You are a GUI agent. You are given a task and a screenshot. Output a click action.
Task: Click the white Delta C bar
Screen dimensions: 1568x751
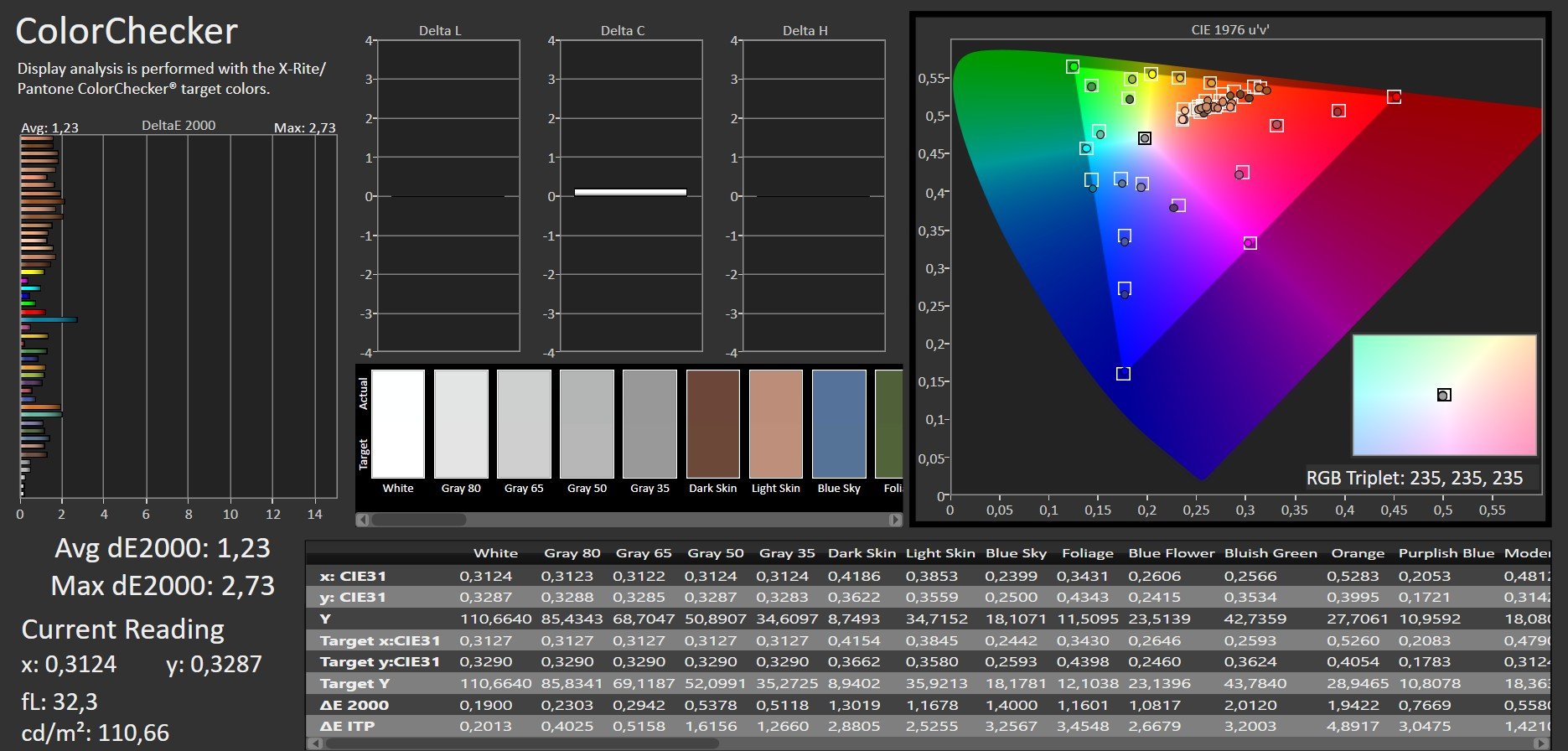[x=630, y=193]
